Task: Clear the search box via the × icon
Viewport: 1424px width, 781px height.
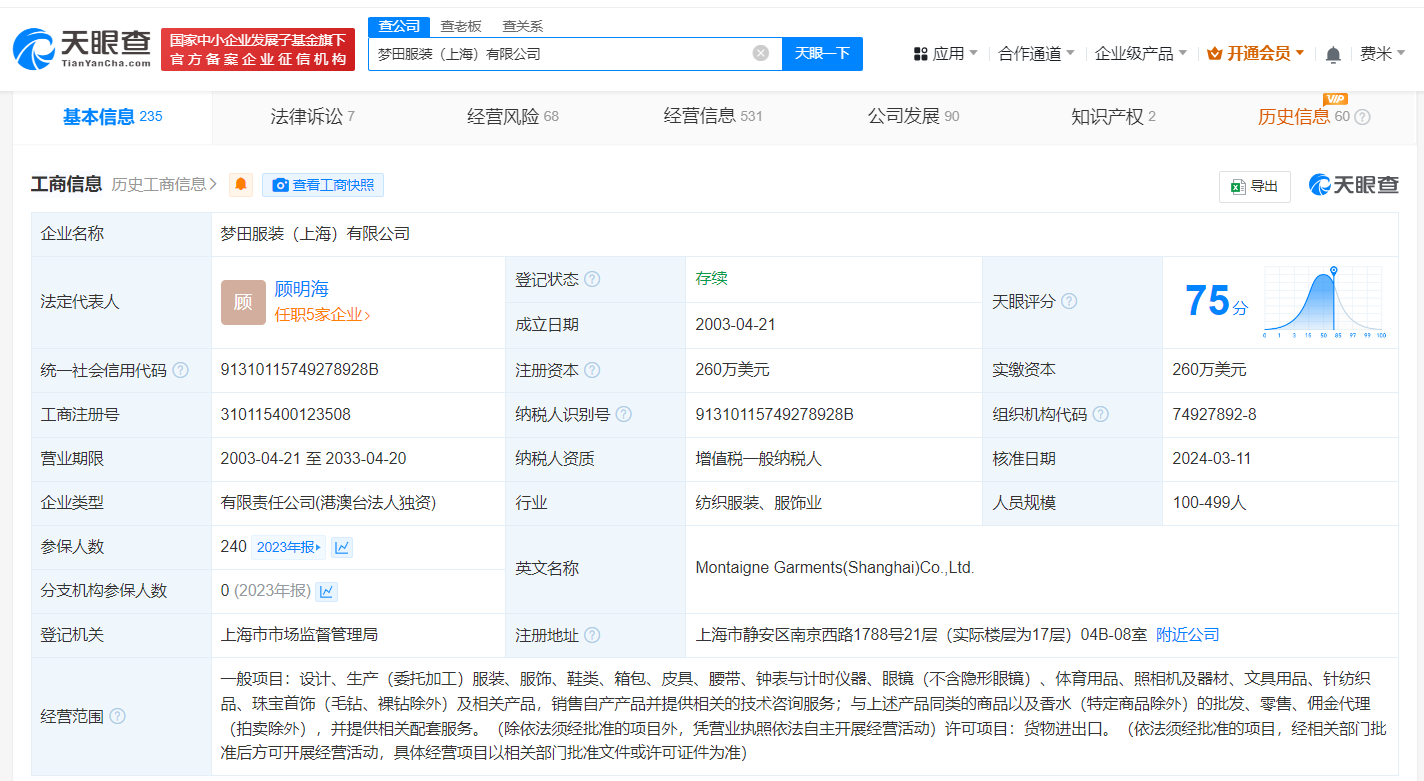Action: tap(760, 53)
